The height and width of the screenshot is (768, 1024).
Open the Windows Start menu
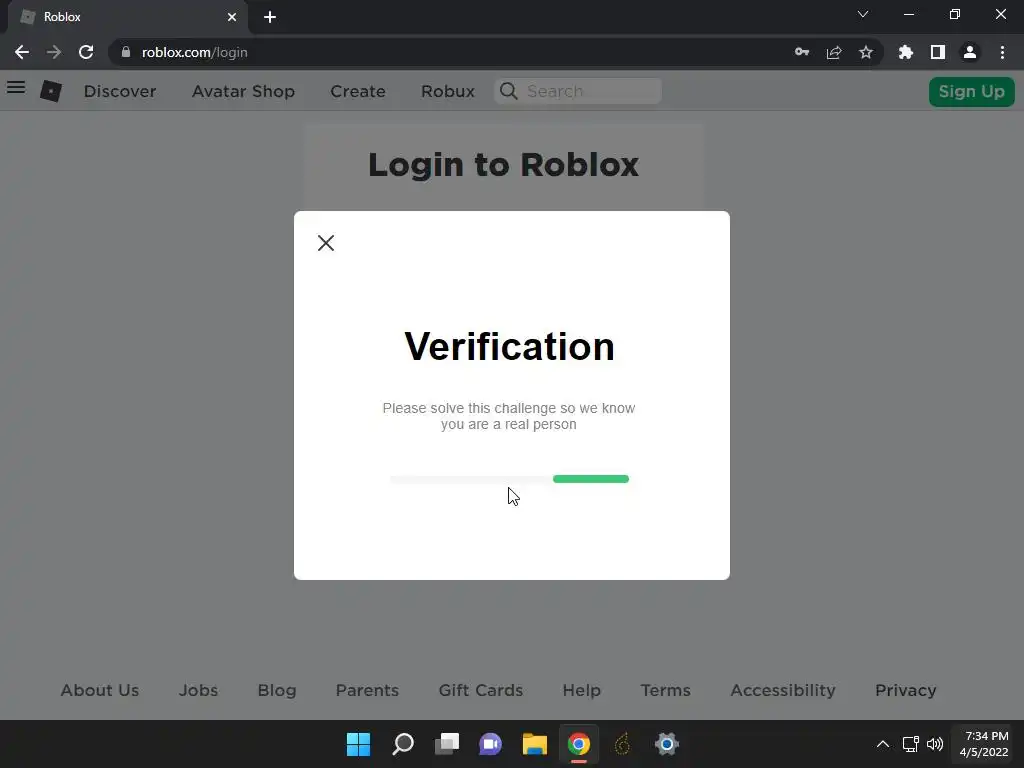point(358,744)
